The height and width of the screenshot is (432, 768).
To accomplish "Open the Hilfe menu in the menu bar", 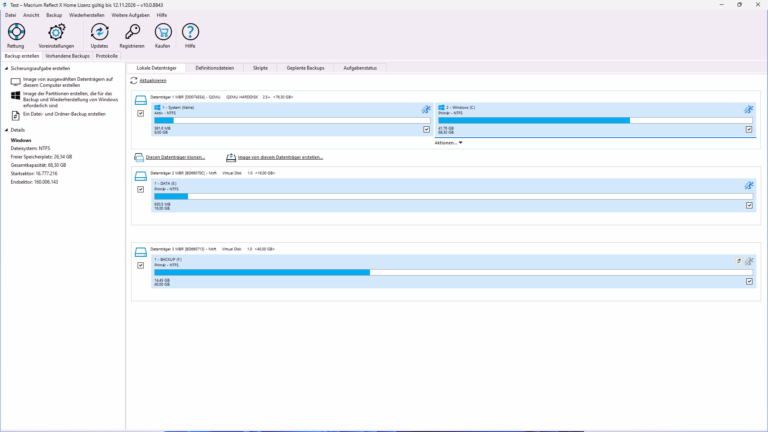I will point(162,15).
